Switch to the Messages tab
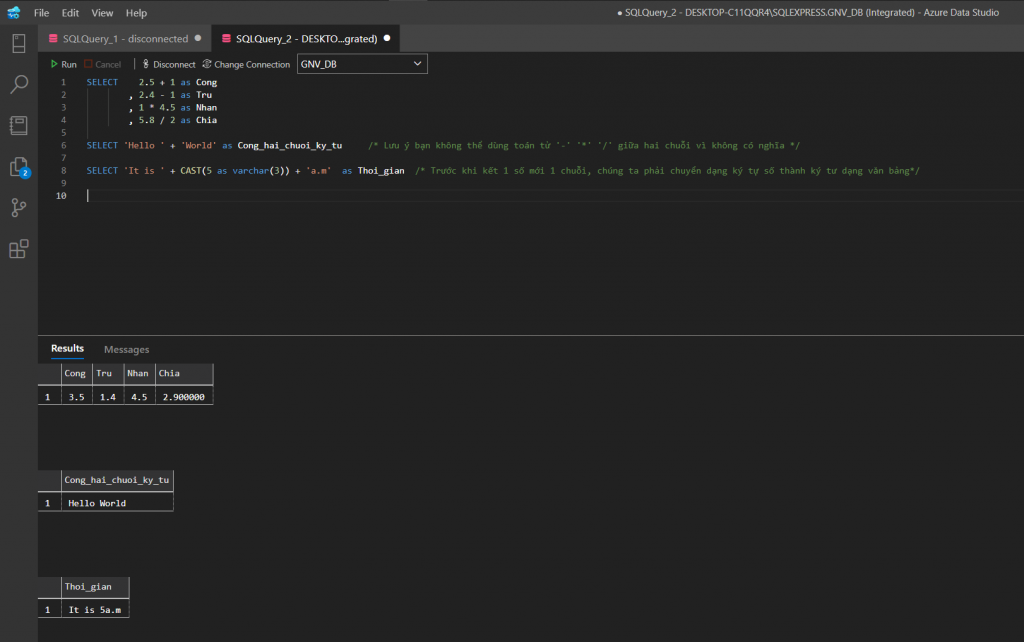The width and height of the screenshot is (1024, 642). (126, 349)
